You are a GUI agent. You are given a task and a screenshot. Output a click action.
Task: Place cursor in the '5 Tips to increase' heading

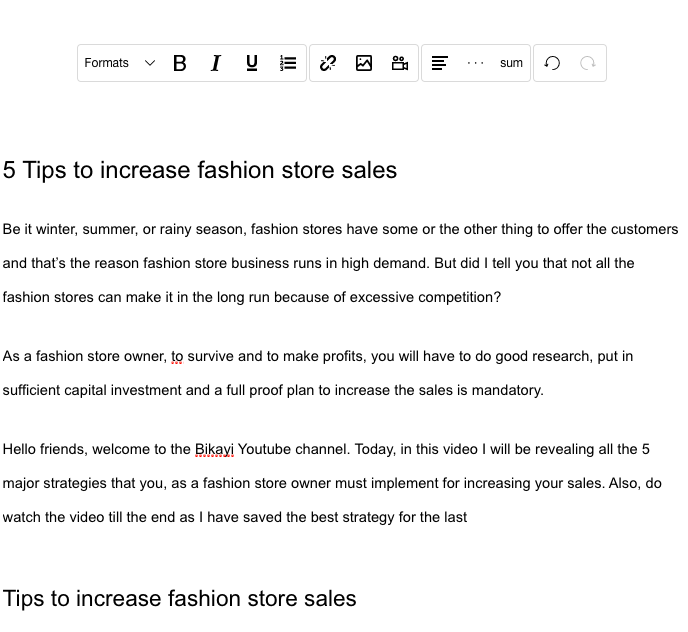pos(200,170)
